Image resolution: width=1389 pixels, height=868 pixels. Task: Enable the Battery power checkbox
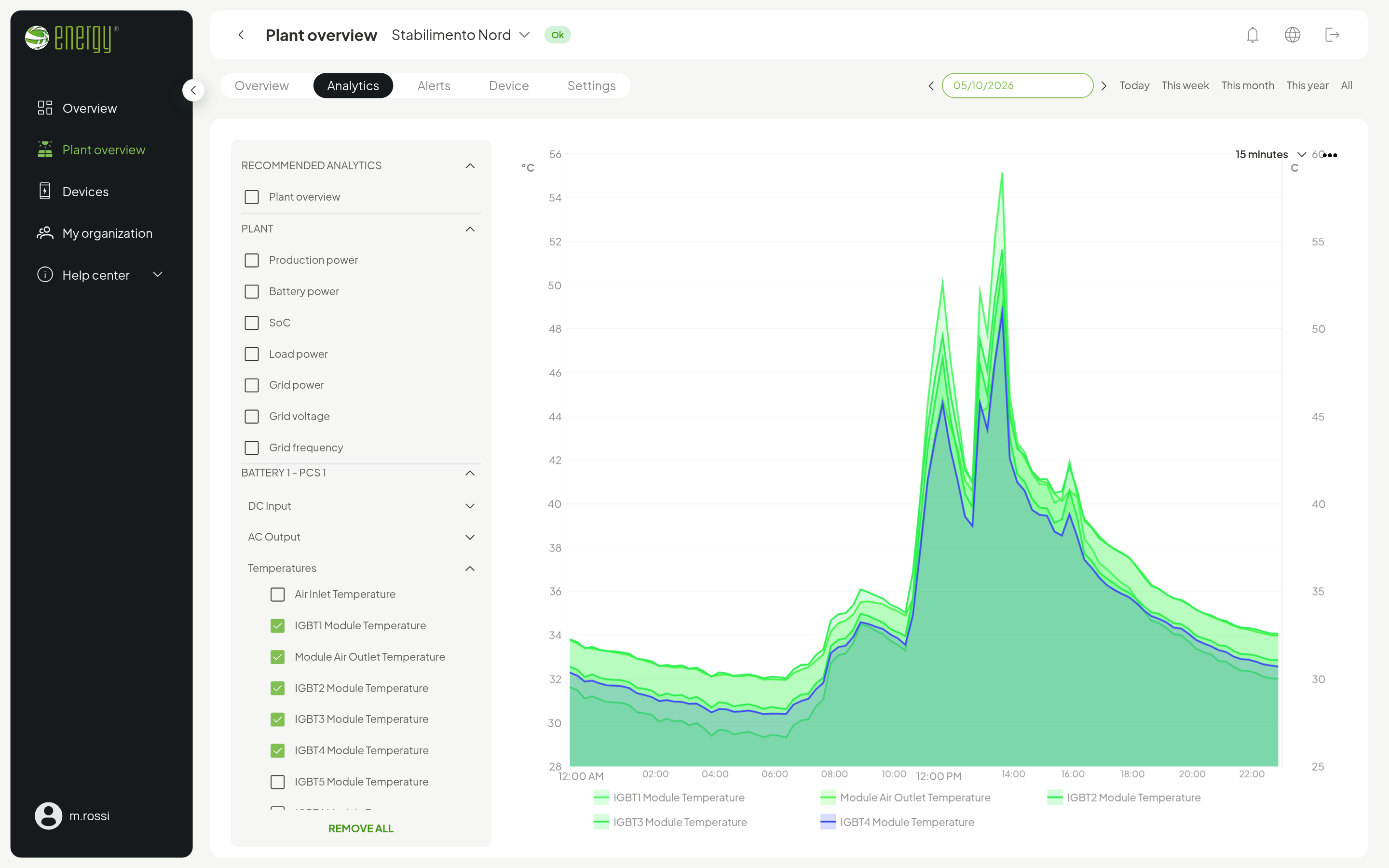click(251, 292)
